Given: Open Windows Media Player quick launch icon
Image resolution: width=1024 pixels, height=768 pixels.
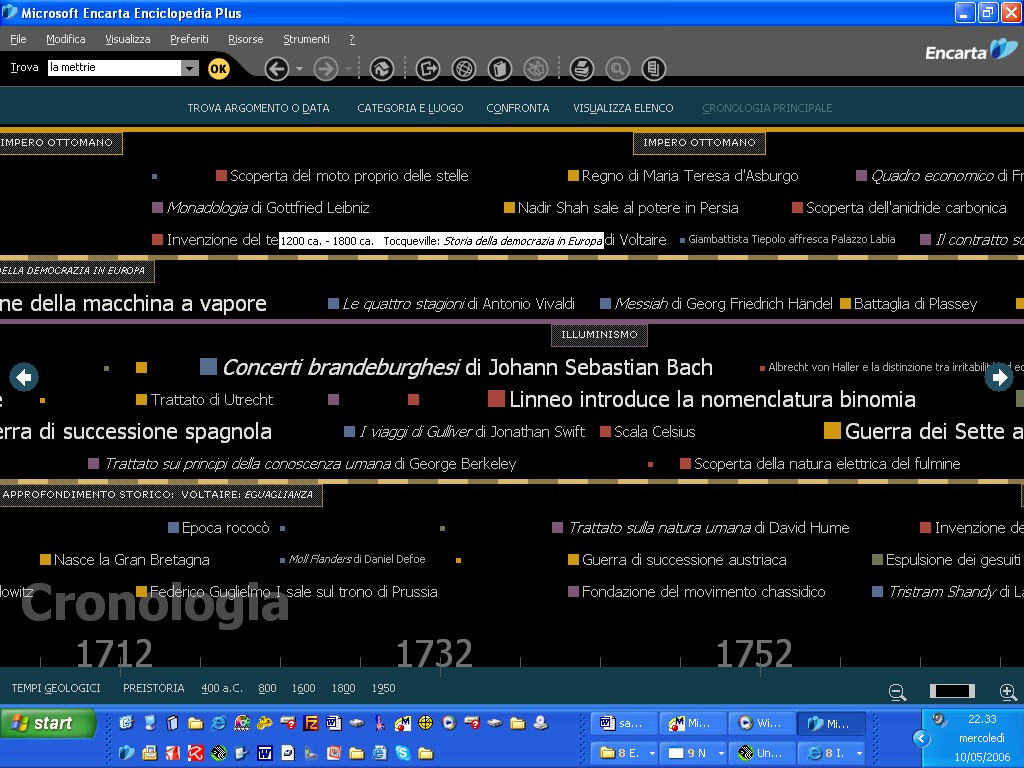Looking at the screenshot, I should coord(449,723).
